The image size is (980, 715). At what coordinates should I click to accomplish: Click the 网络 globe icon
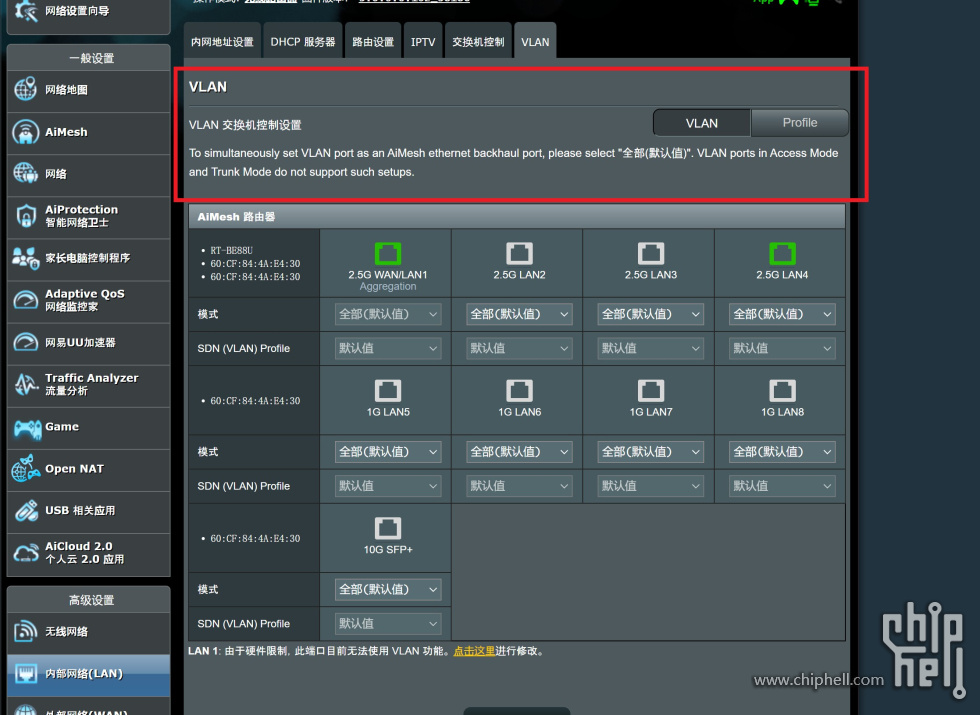pyautogui.click(x=26, y=174)
